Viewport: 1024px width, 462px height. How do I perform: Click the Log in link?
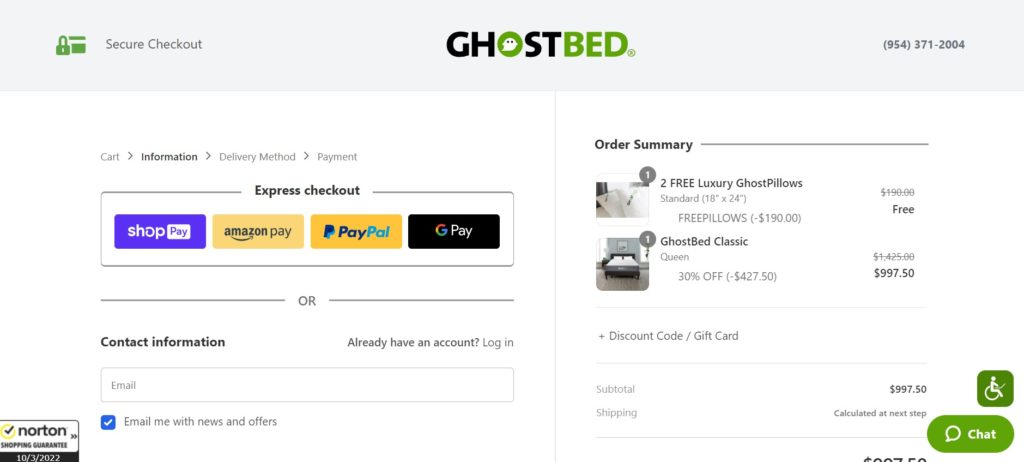[498, 342]
